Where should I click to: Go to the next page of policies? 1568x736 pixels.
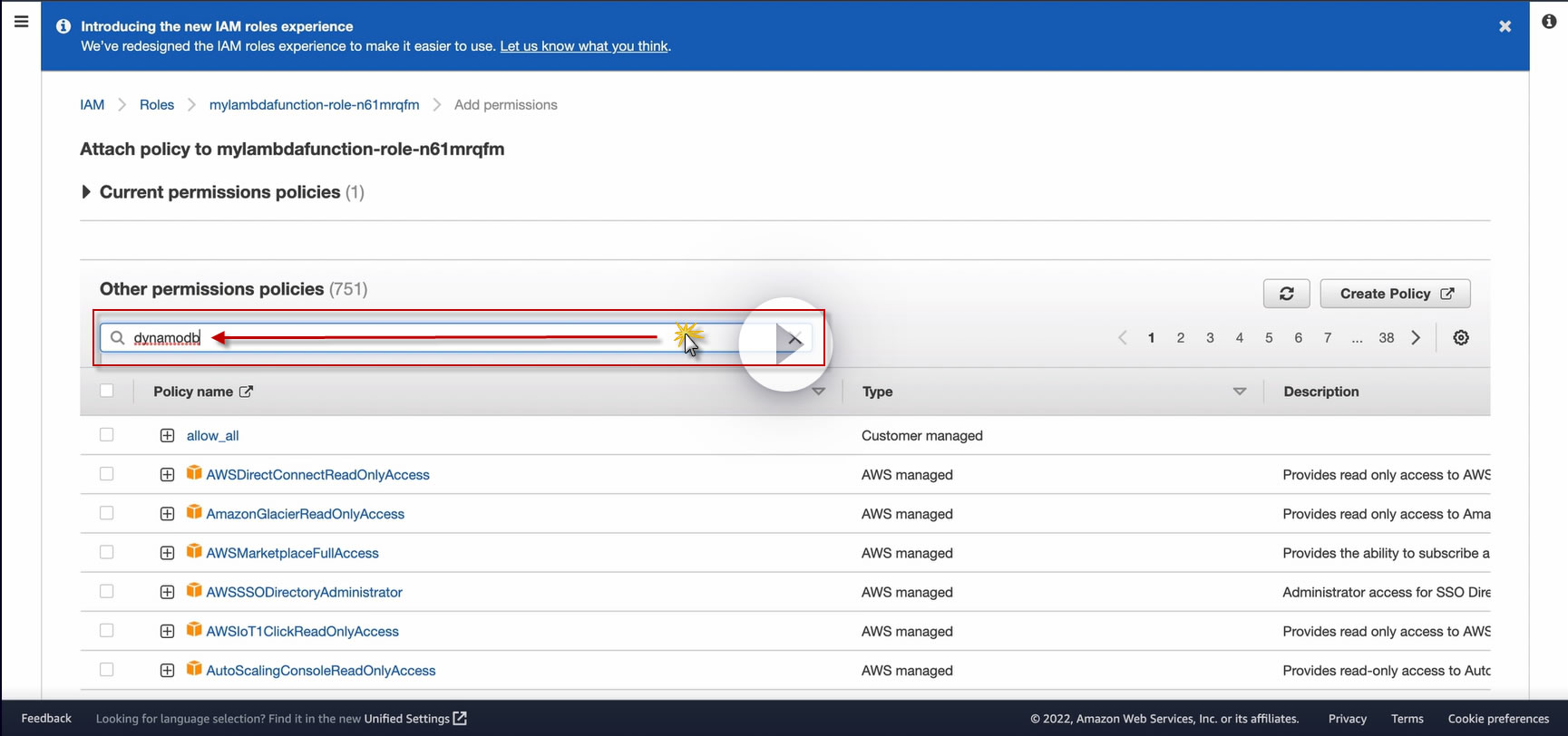pyautogui.click(x=1416, y=338)
